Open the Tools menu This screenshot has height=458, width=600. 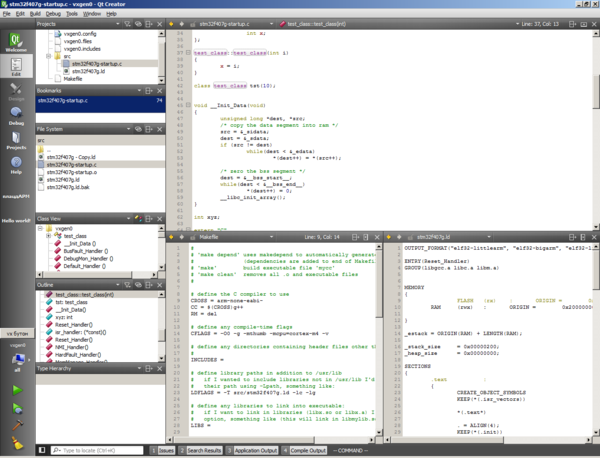[x=72, y=14]
